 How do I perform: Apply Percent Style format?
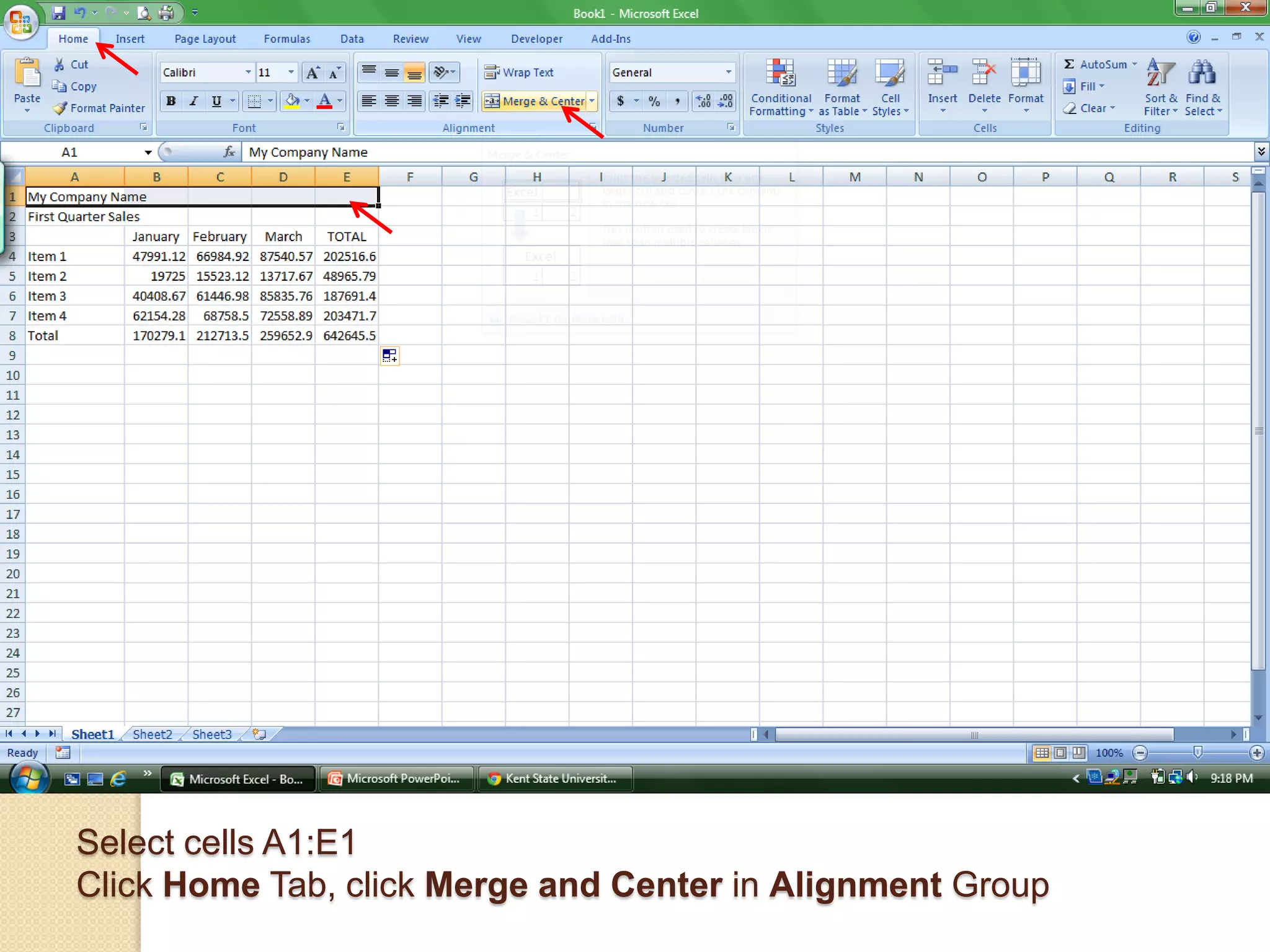pyautogui.click(x=654, y=101)
